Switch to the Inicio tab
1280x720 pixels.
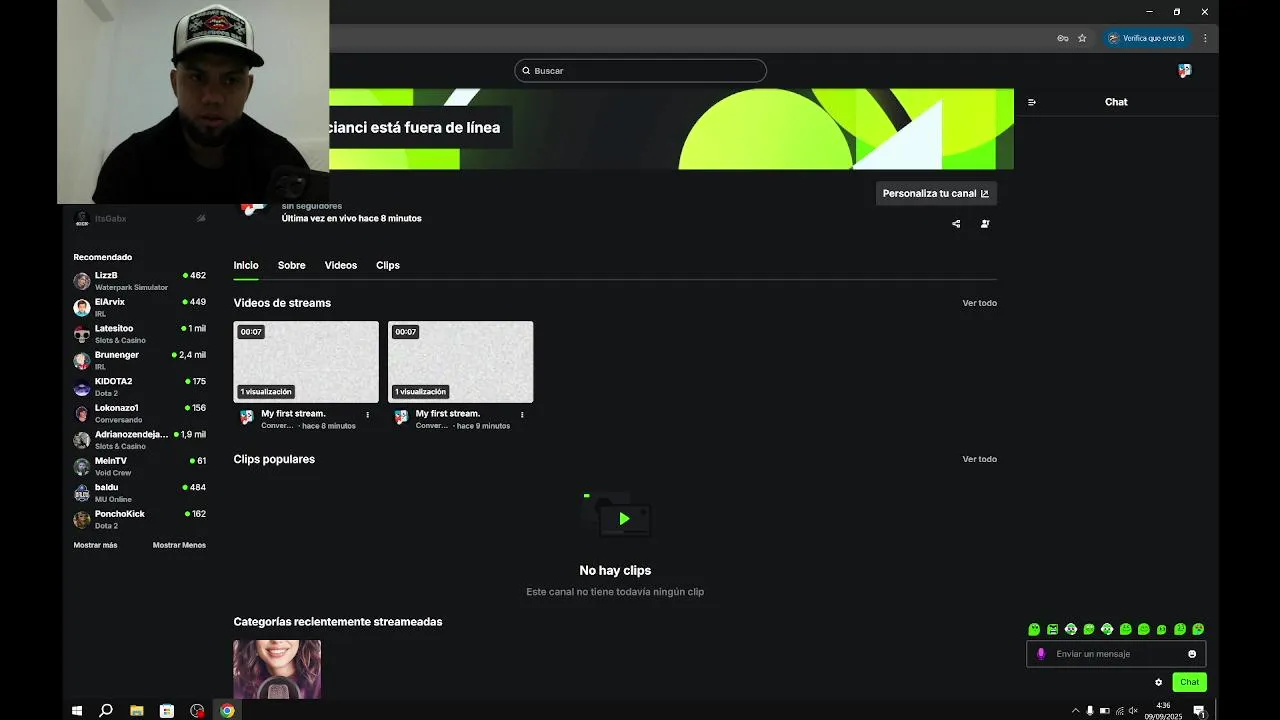(x=246, y=265)
